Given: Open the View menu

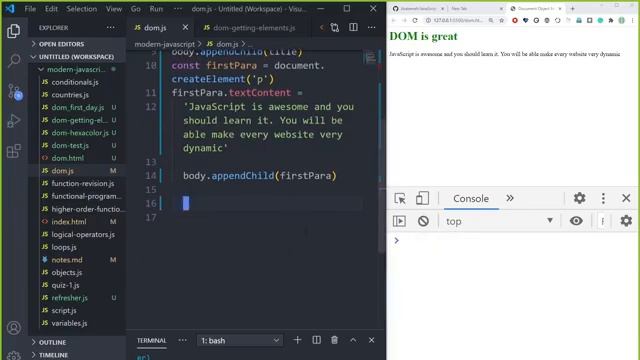Looking at the screenshot, I should click(114, 9).
